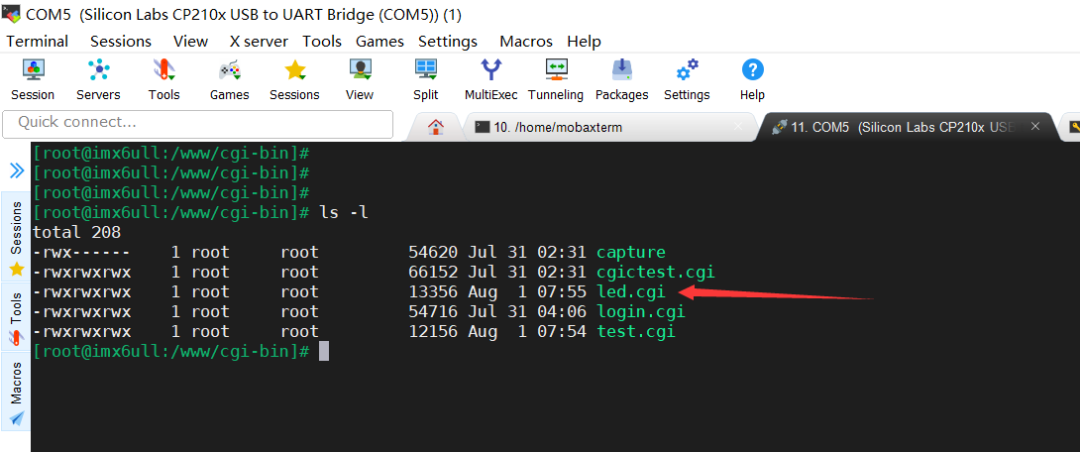Open the Terminal menu
Viewport: 1080px width, 452px height.
click(x=37, y=41)
